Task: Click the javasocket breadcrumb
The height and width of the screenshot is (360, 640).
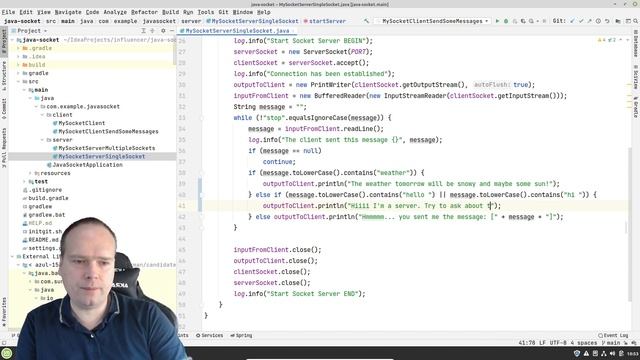Action: tap(159, 21)
